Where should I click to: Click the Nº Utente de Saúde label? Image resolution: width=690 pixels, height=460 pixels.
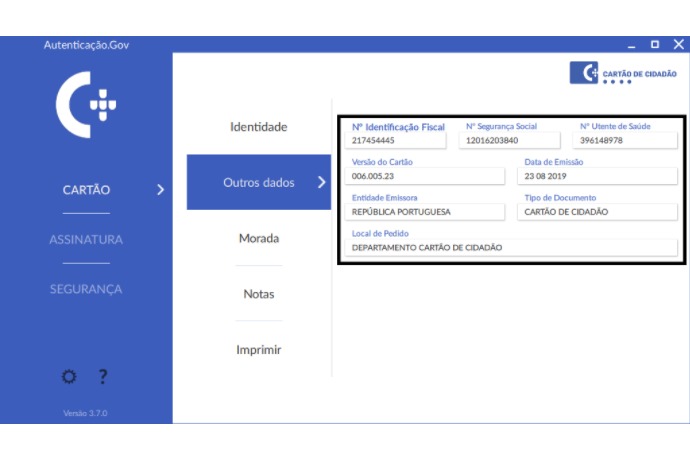(615, 126)
